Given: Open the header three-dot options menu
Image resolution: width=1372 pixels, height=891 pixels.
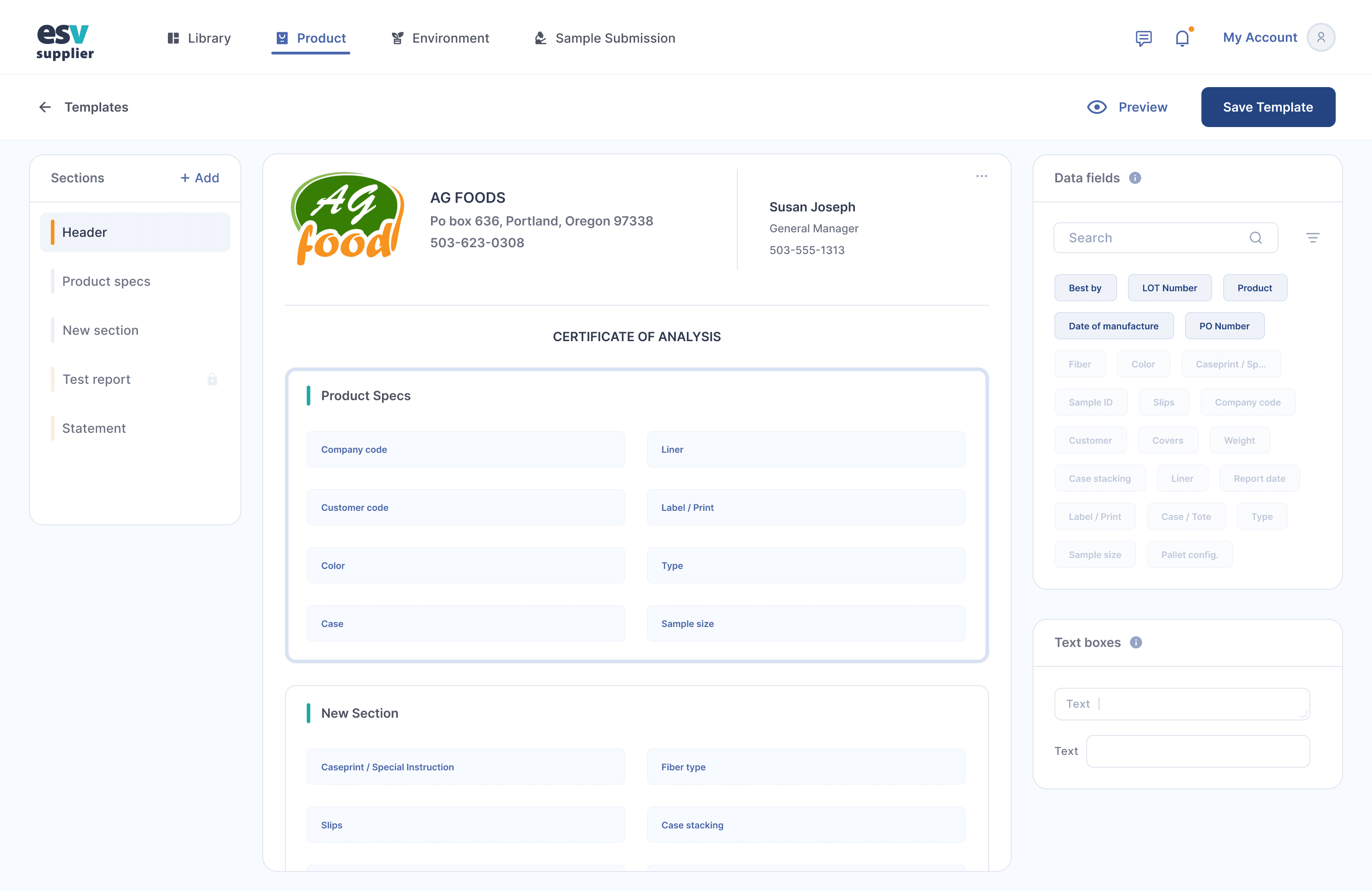Looking at the screenshot, I should point(981,176).
